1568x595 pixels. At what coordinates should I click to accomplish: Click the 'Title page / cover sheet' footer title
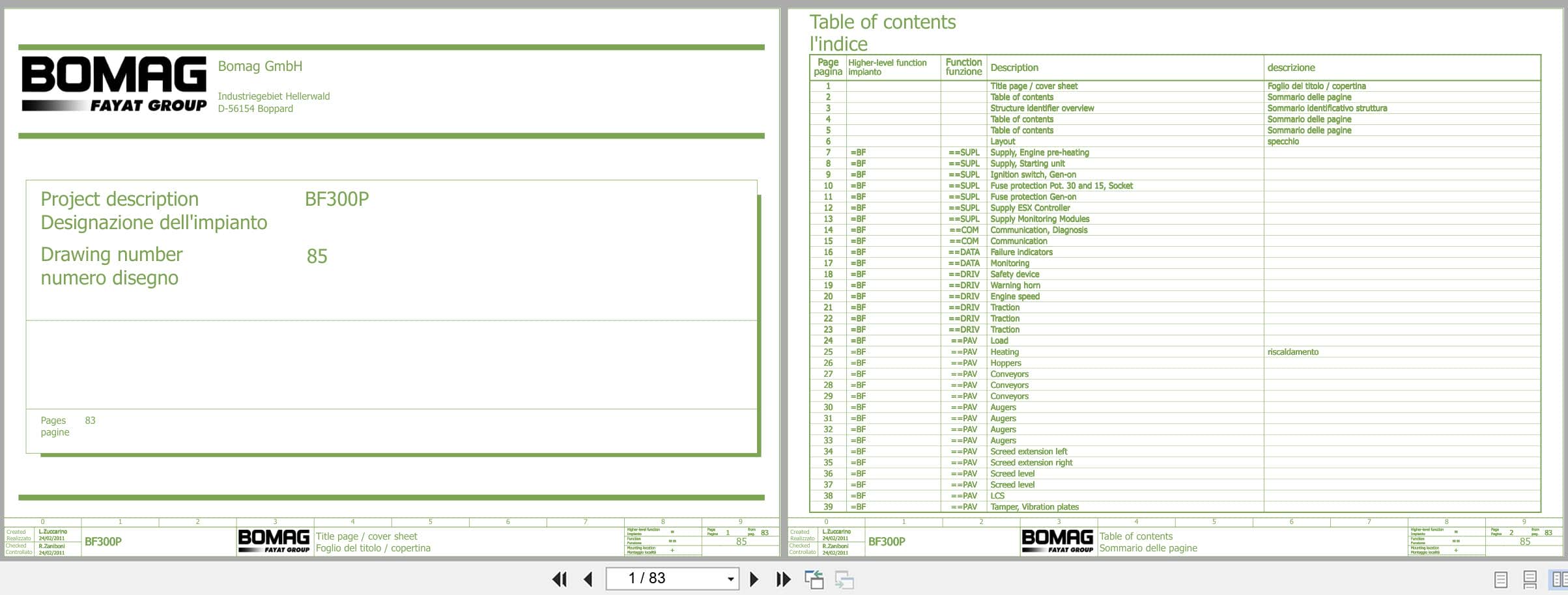point(366,536)
